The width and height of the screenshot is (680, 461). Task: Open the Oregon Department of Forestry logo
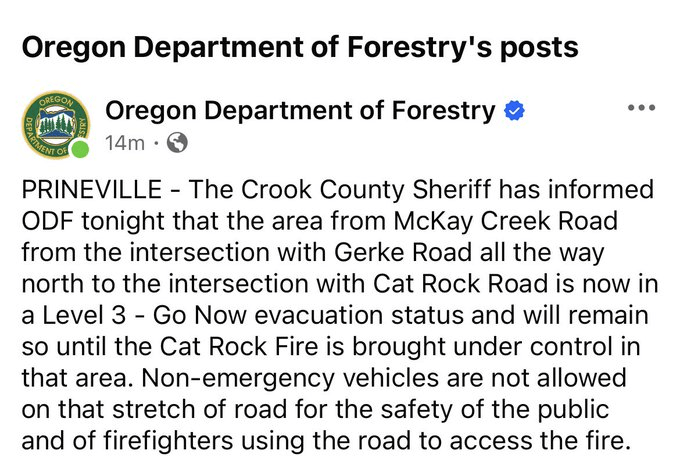[54, 125]
